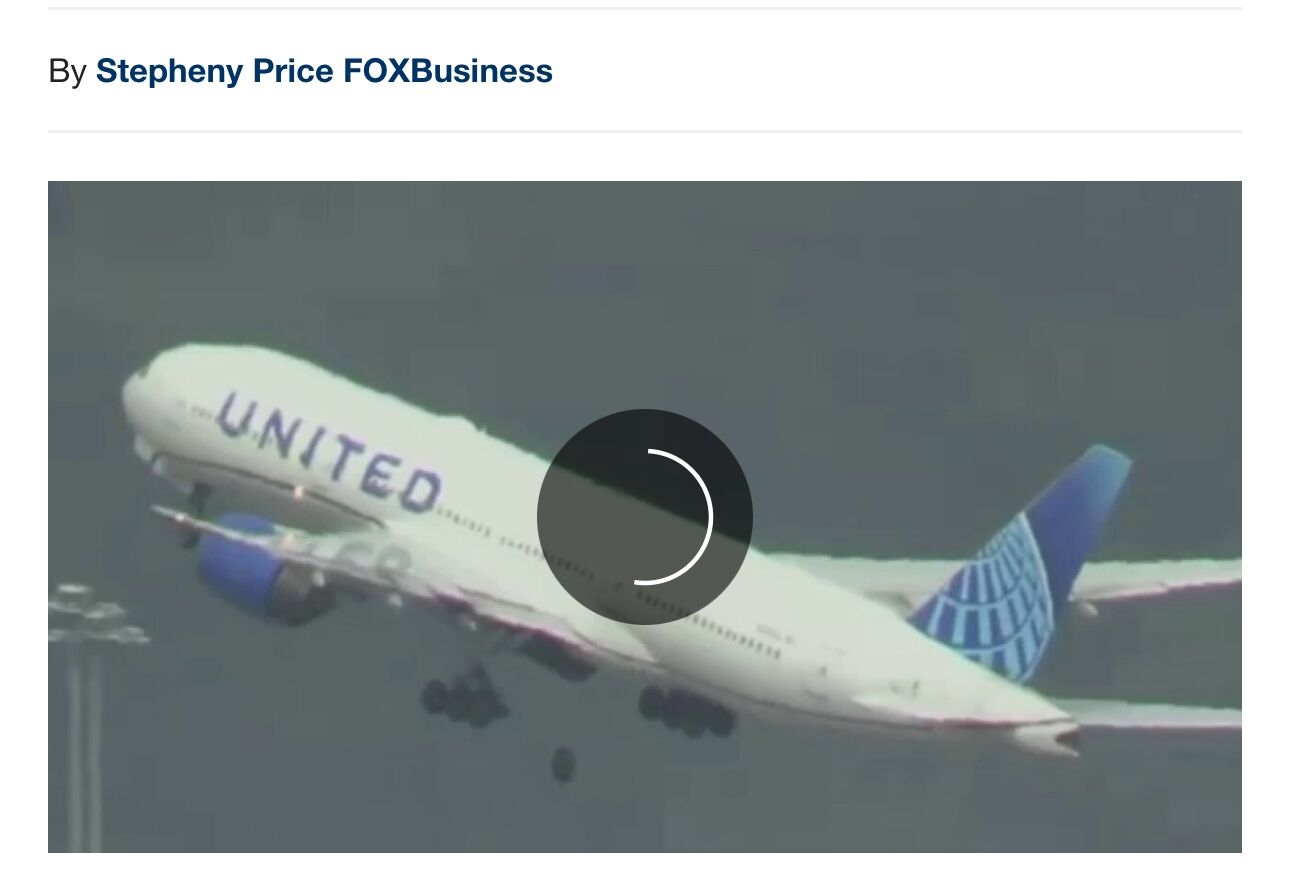Click the "By" text before author name
1290x878 pixels.
pyautogui.click(x=67, y=71)
